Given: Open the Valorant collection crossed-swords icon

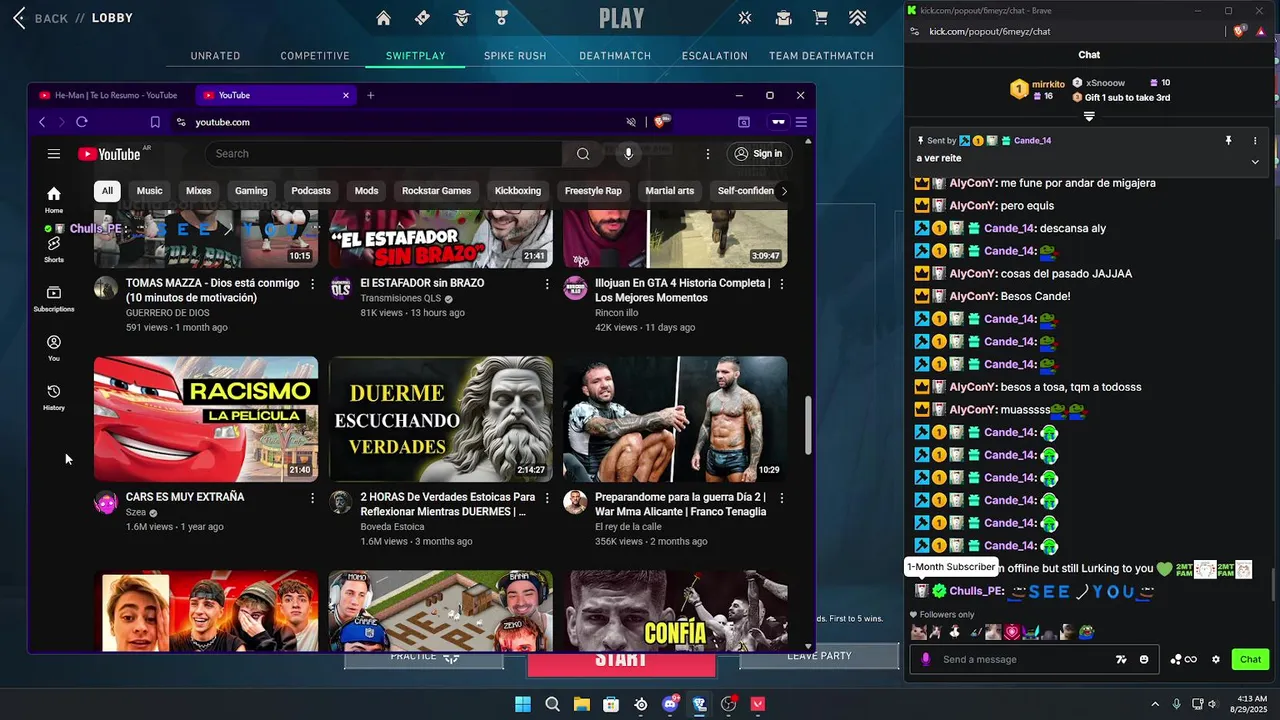Looking at the screenshot, I should [745, 18].
